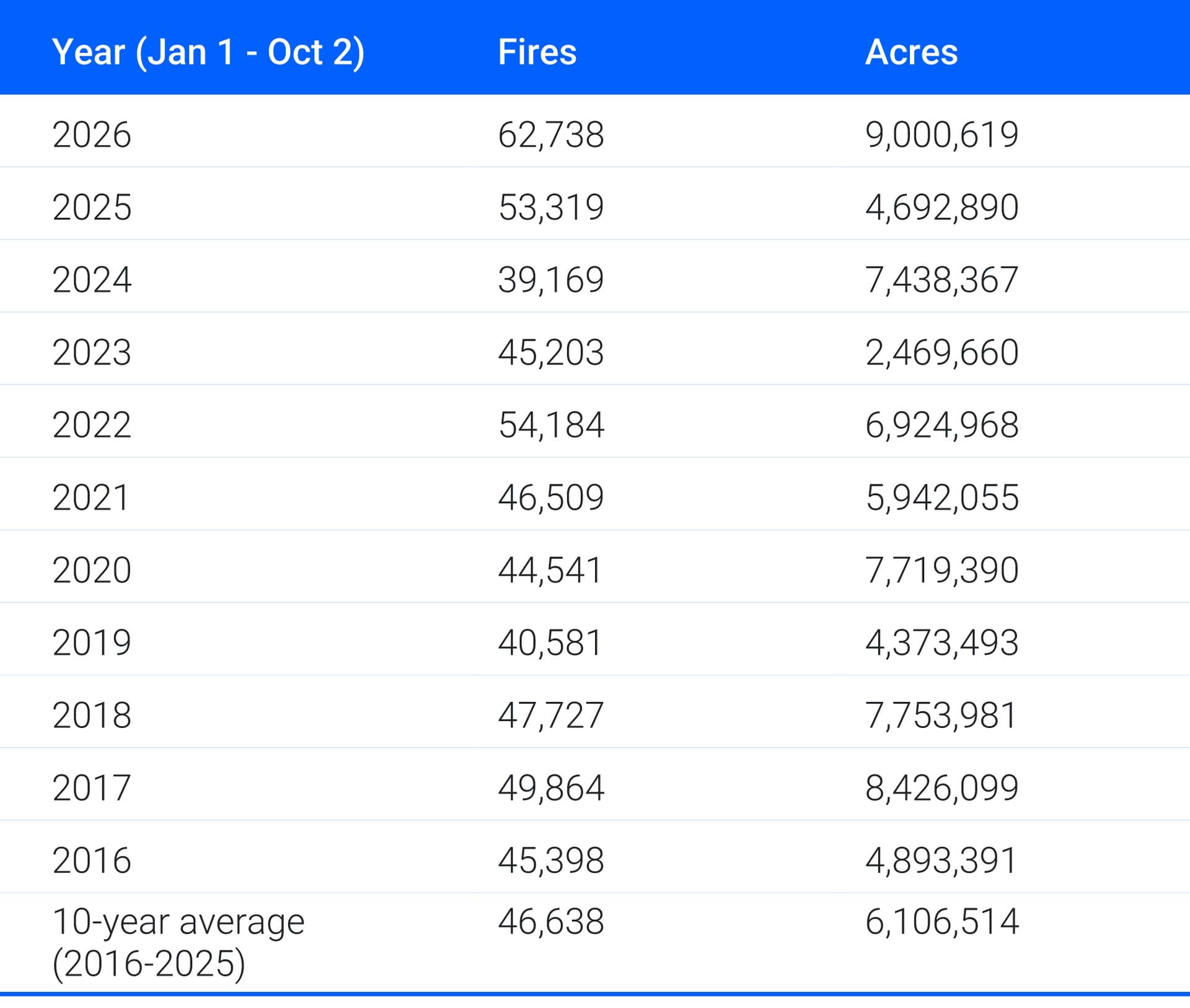The height and width of the screenshot is (1008, 1190).
Task: Select the year cell '2018'
Action: click(x=92, y=714)
